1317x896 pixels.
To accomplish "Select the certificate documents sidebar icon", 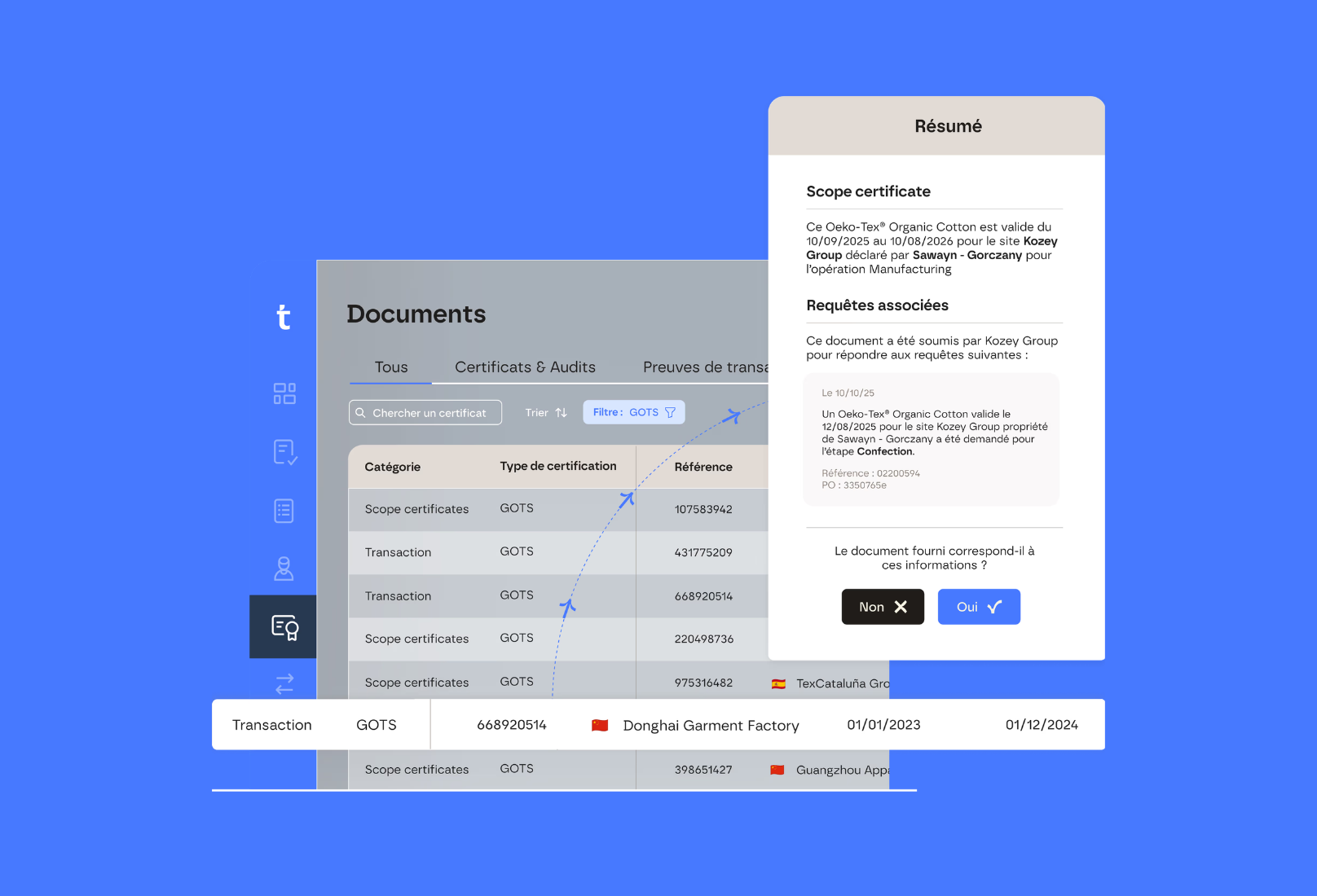I will click(x=284, y=627).
